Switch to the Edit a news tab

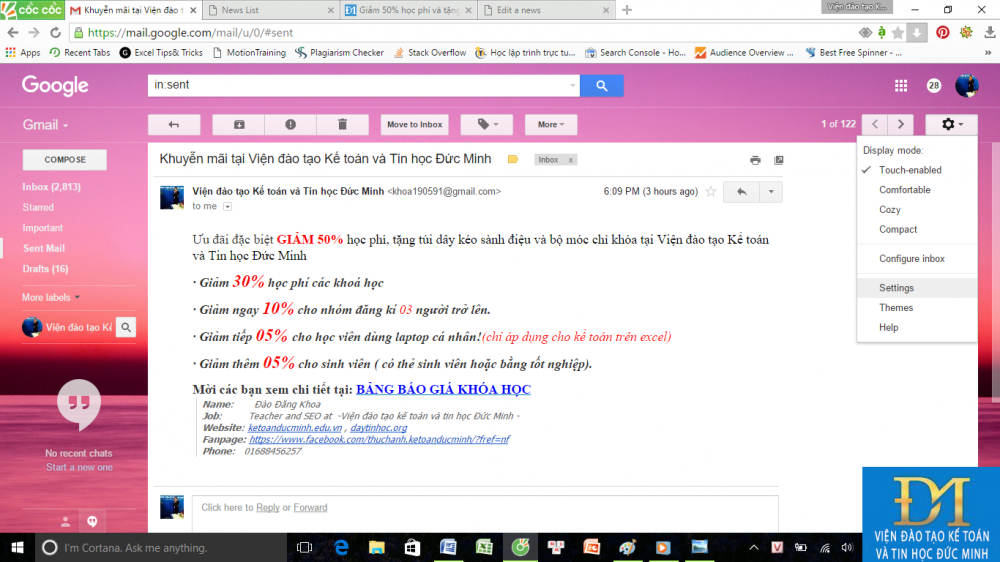click(x=546, y=10)
